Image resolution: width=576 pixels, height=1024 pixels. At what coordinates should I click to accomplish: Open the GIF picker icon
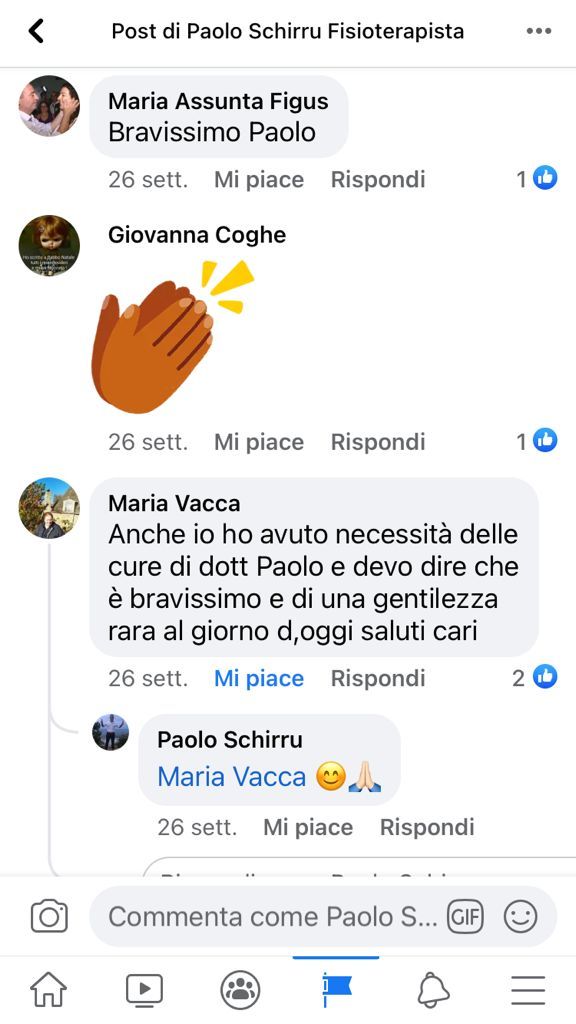point(464,917)
